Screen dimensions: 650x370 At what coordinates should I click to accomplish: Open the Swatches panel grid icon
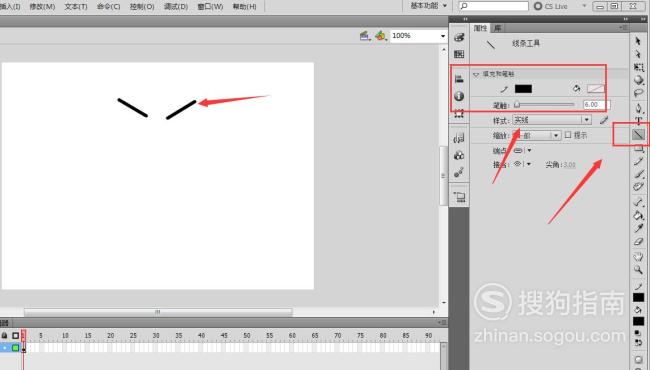pyautogui.click(x=459, y=54)
